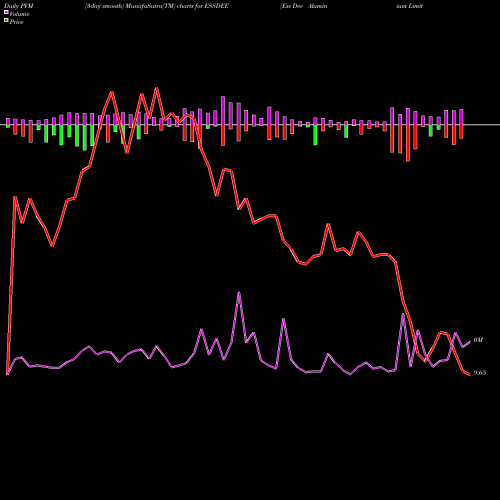Click the purple Volume legend swatch
The height and width of the screenshot is (500, 500).
pyautogui.click(x=6, y=13)
